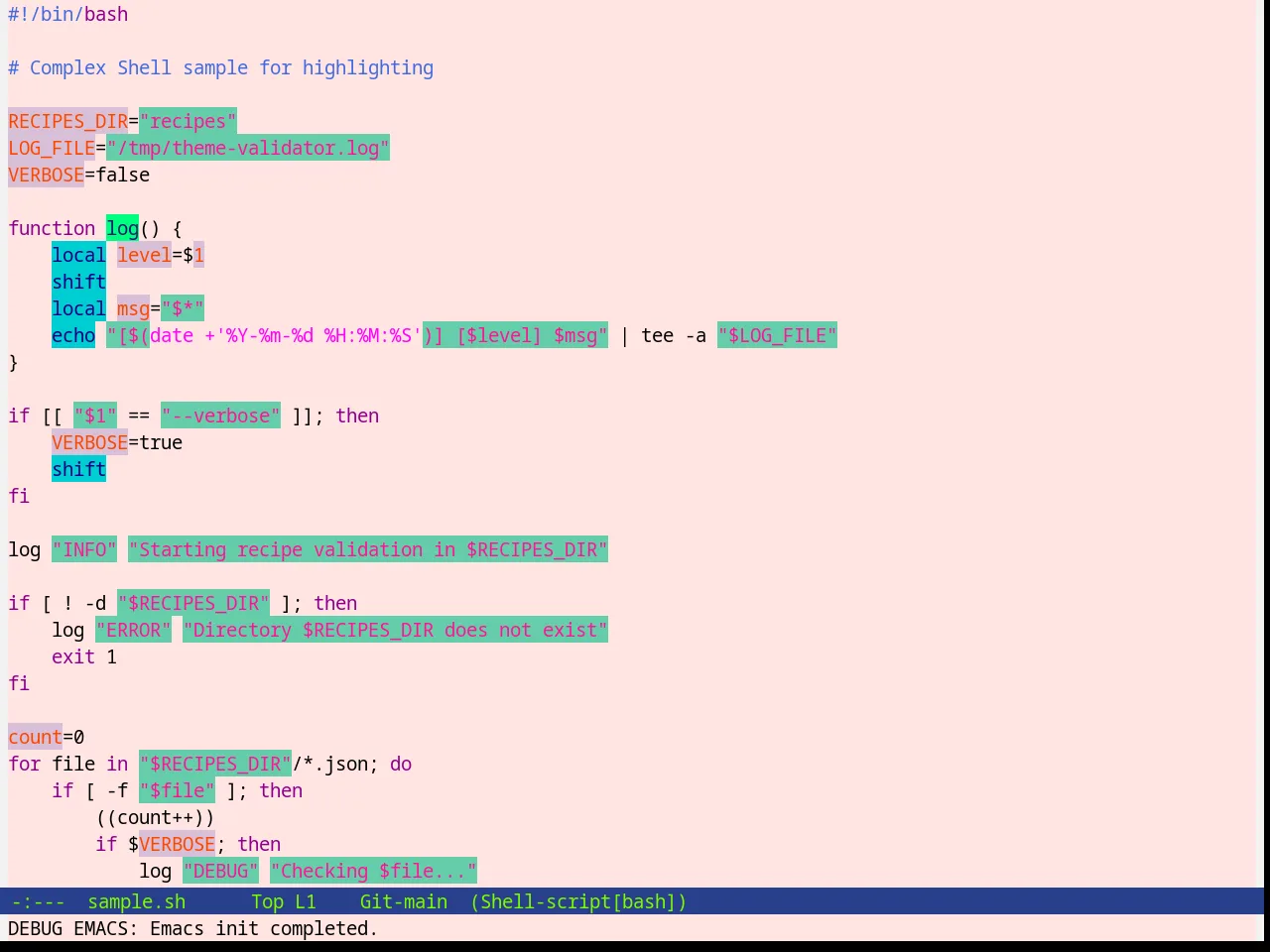Click the LOG_FILE variable name
The image size is (1270, 952).
point(52,148)
